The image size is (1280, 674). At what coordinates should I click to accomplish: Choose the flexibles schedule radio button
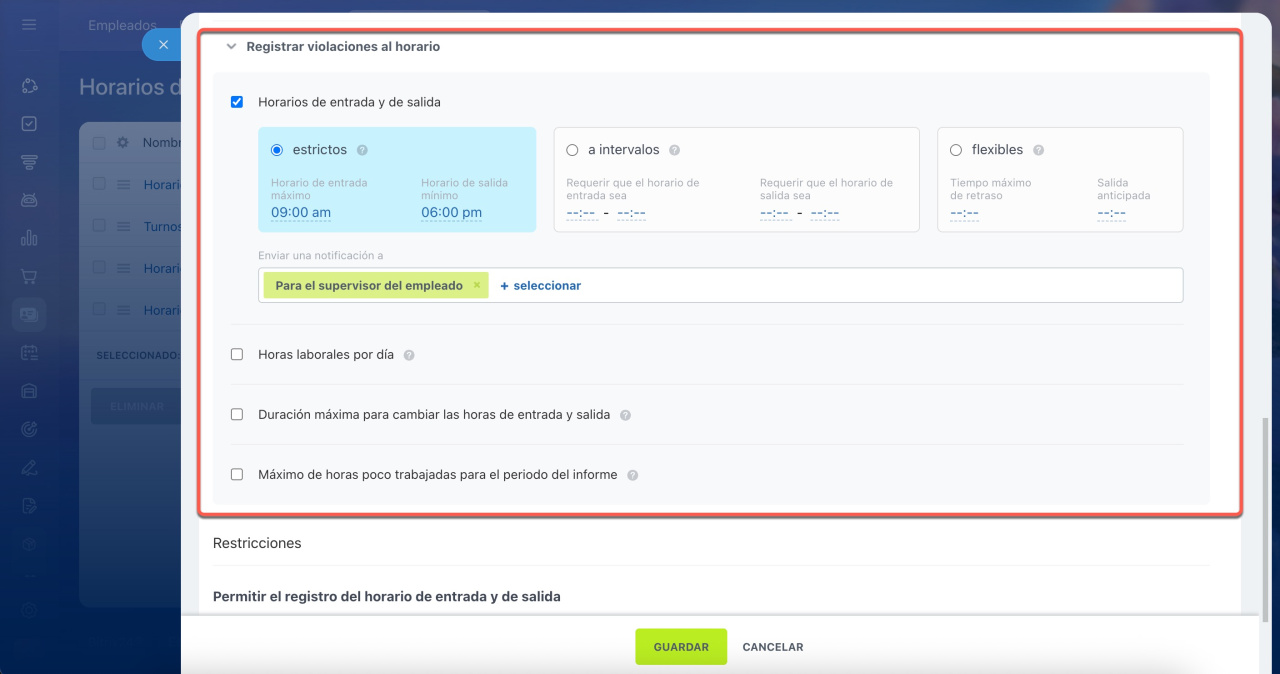pyautogui.click(x=956, y=150)
